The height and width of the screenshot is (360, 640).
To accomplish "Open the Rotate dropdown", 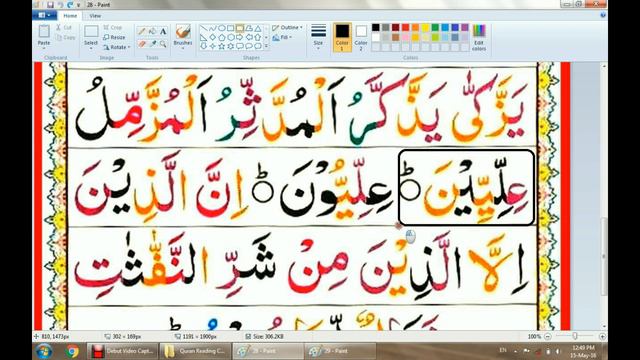I will coord(117,47).
